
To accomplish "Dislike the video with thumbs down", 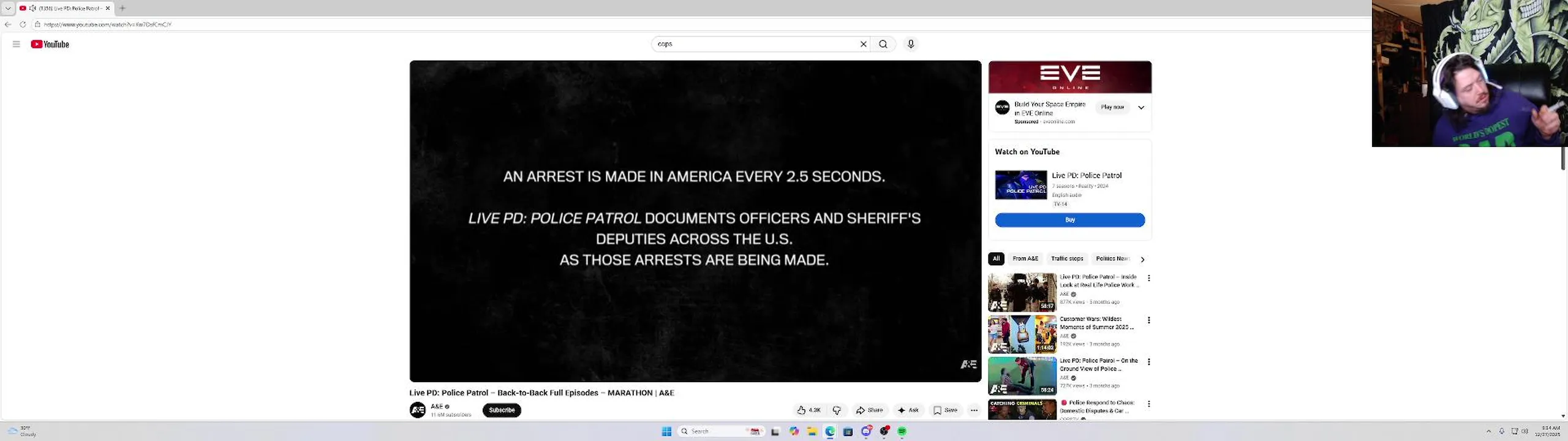I will tap(837, 410).
